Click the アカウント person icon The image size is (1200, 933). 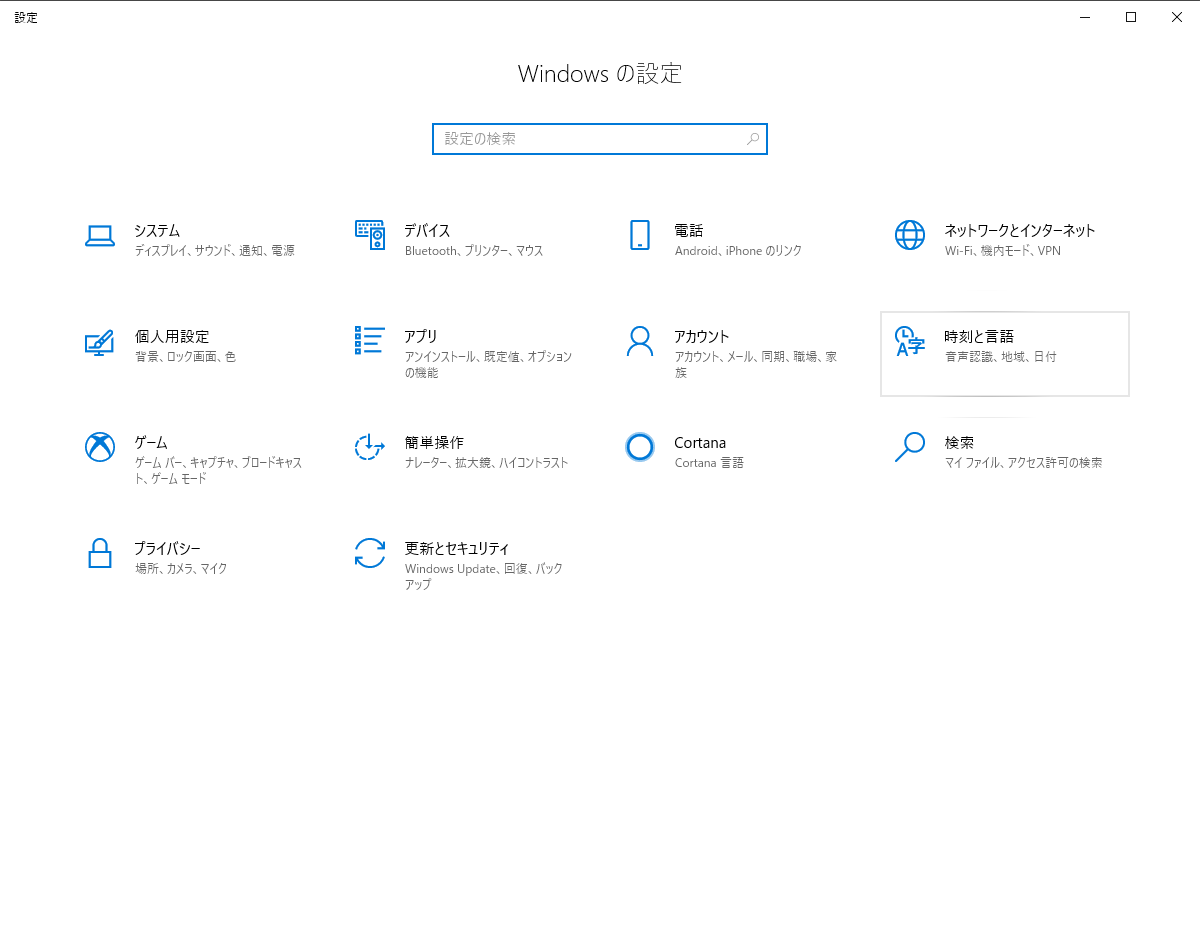(x=640, y=341)
